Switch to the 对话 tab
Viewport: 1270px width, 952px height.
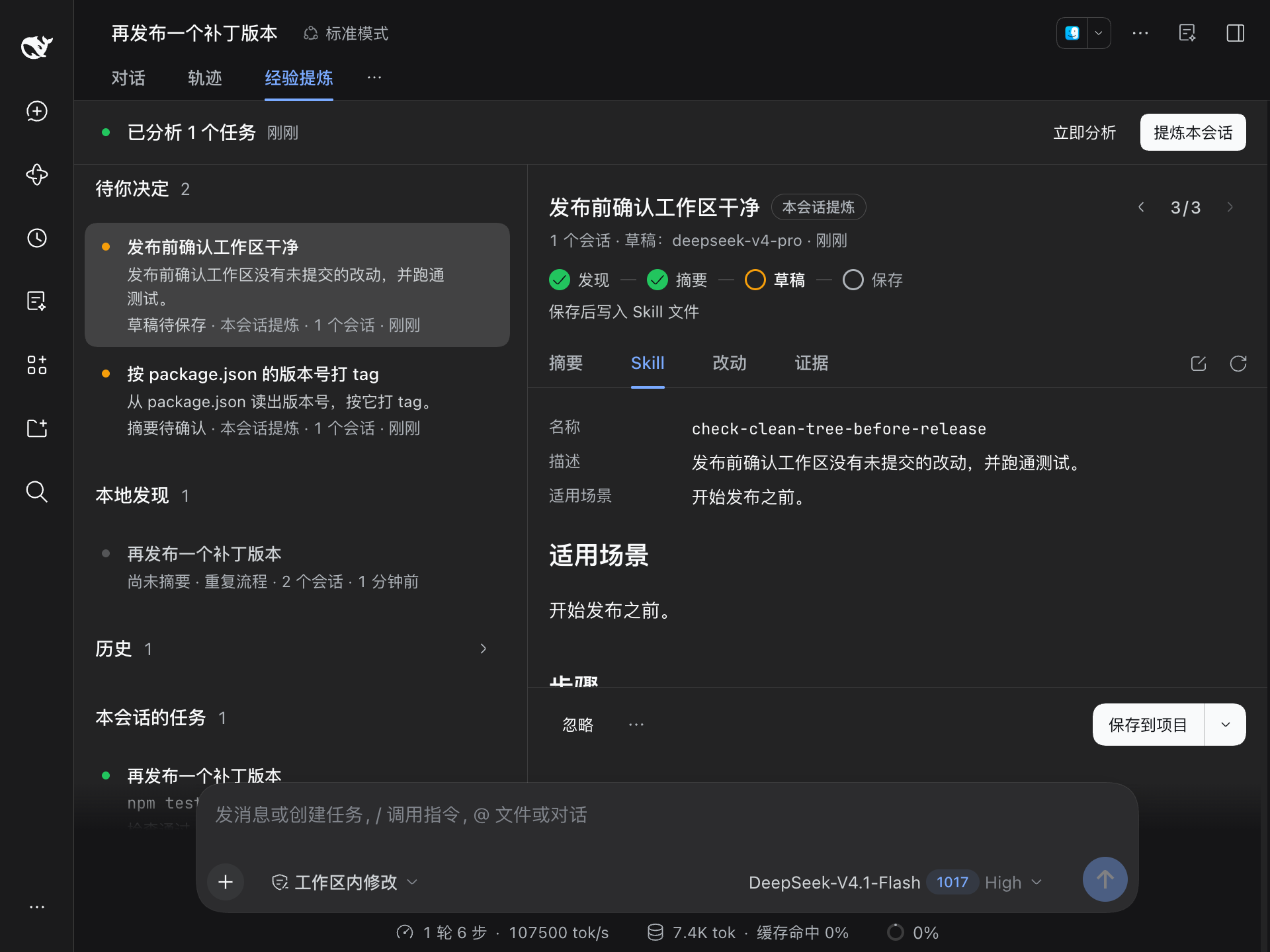point(128,78)
